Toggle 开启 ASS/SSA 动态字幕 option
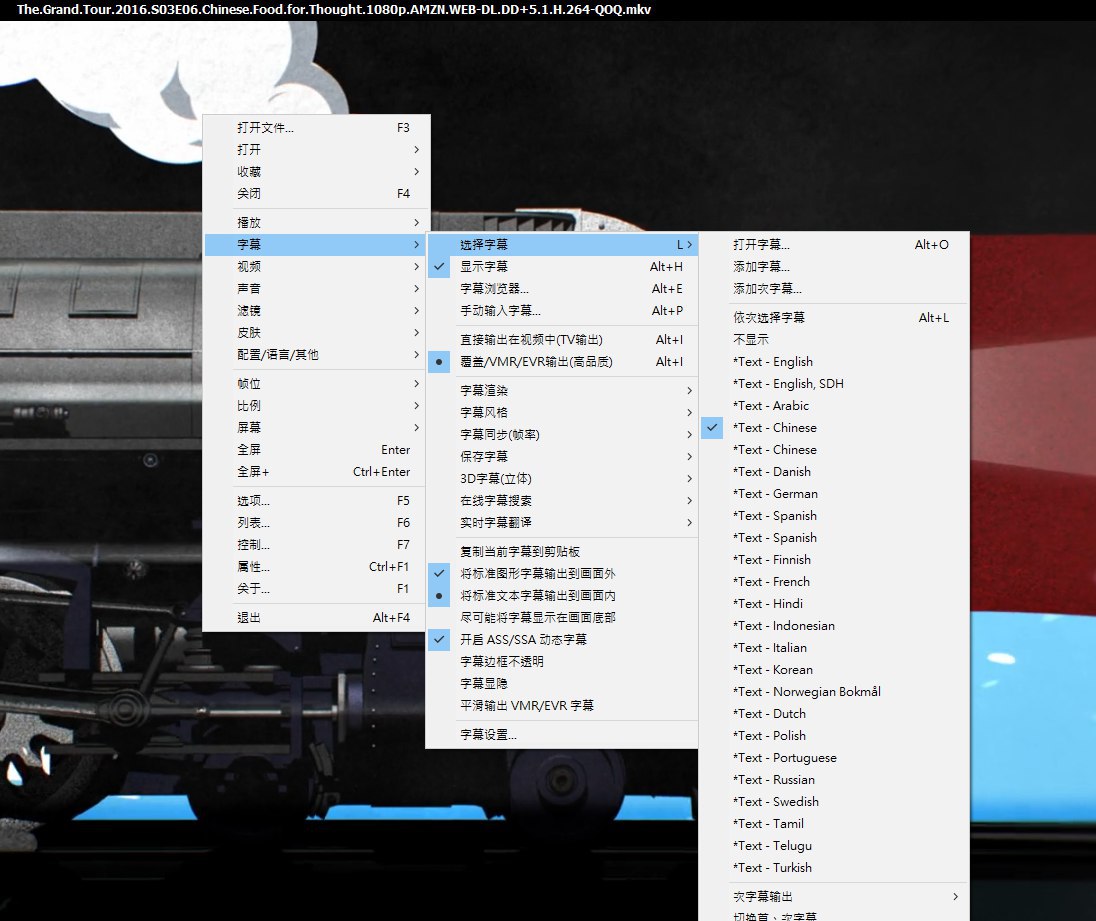Image resolution: width=1096 pixels, height=921 pixels. (x=523, y=640)
